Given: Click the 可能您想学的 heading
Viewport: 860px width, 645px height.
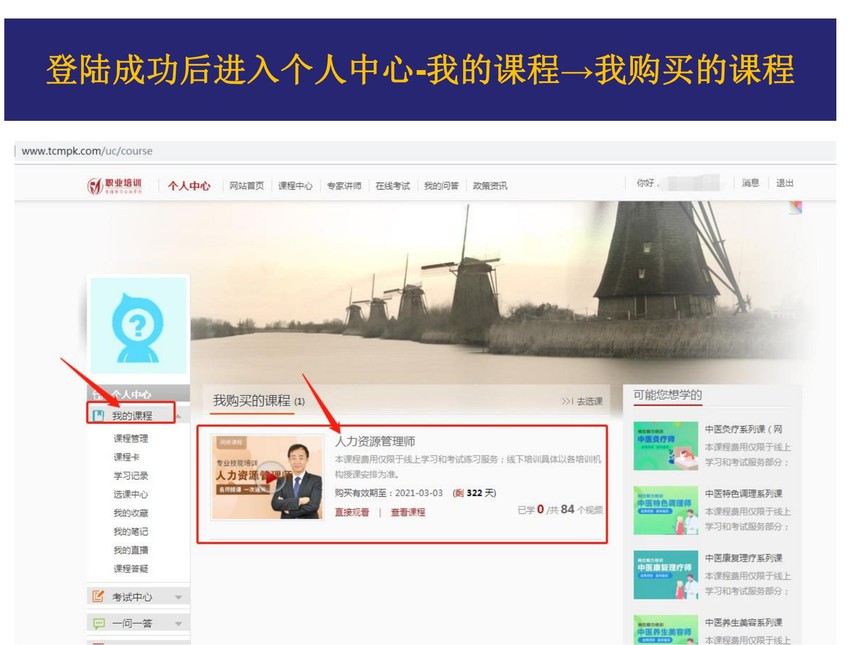Looking at the screenshot, I should pos(667,395).
